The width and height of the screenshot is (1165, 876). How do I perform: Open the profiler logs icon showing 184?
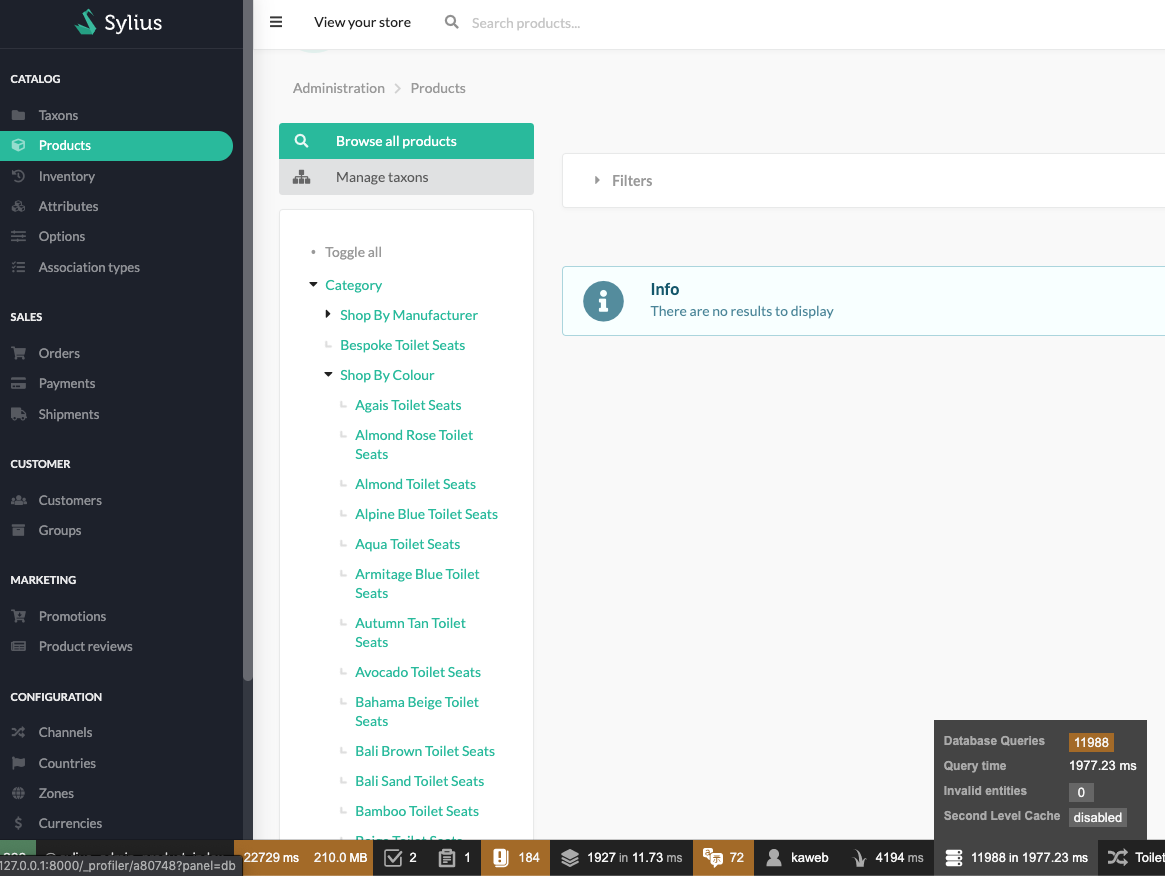(501, 857)
